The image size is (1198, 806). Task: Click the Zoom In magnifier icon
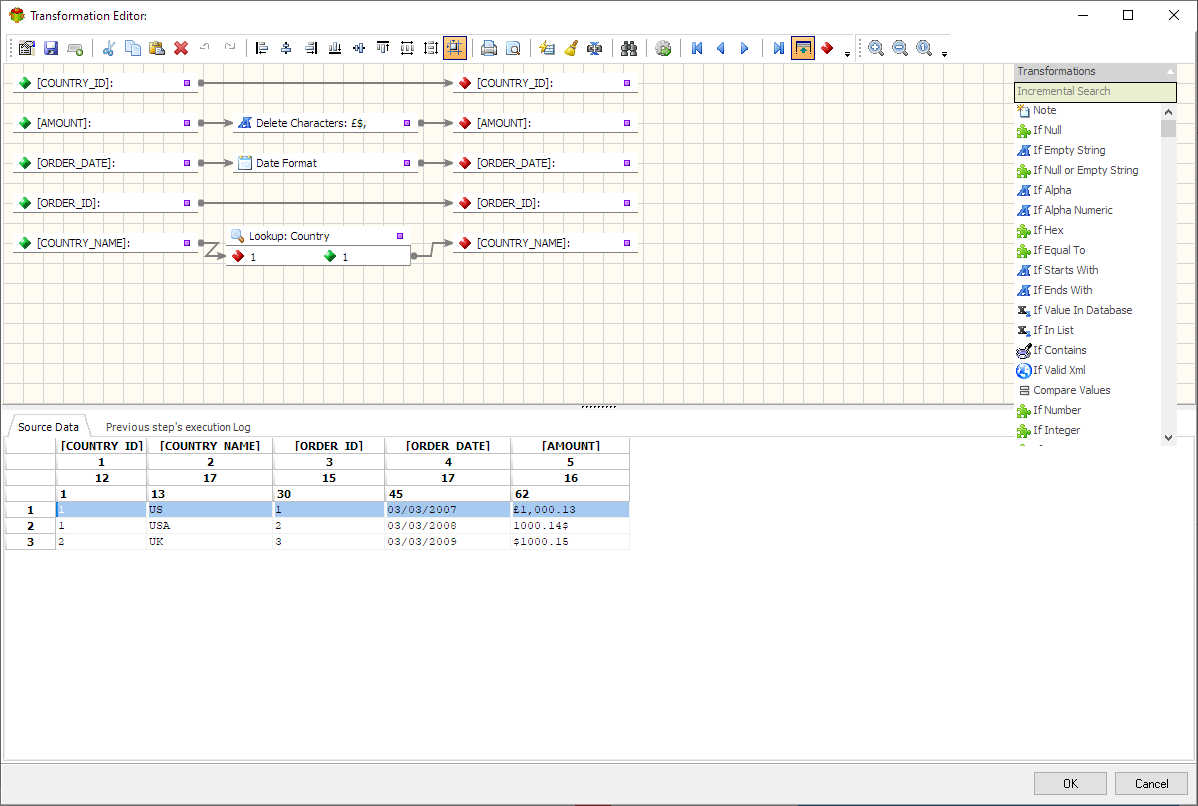[876, 48]
